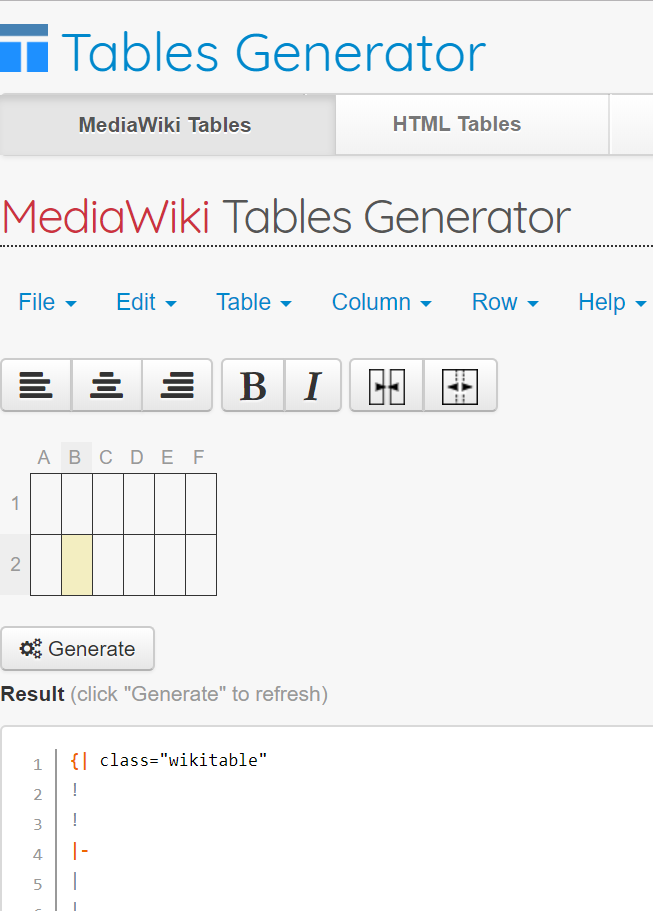Click the Tables Generator logo icon

tap(24, 49)
